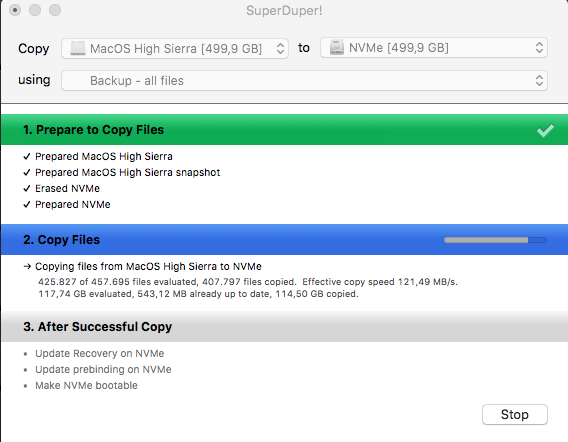Image resolution: width=568 pixels, height=442 pixels.
Task: Click the arrow beside Copying files from MacOS High Sierra
Action: tap(27, 267)
